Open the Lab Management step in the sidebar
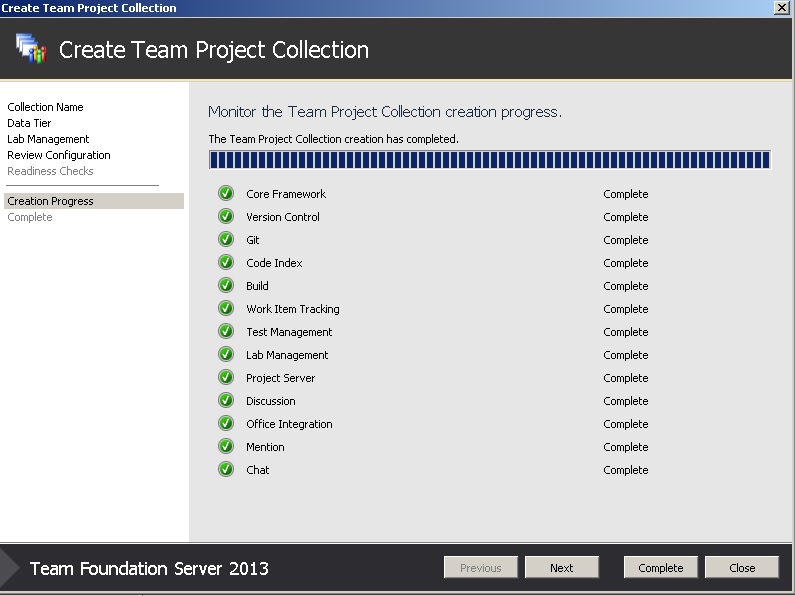The image size is (795, 596). [48, 139]
